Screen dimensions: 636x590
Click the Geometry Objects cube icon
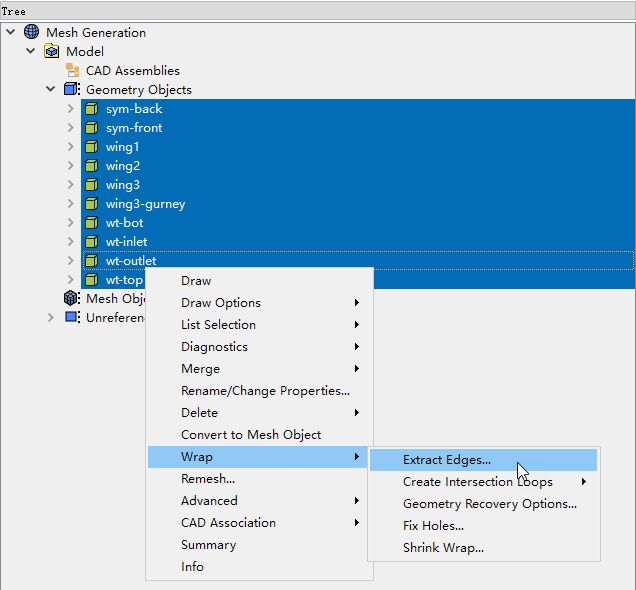tap(71, 90)
